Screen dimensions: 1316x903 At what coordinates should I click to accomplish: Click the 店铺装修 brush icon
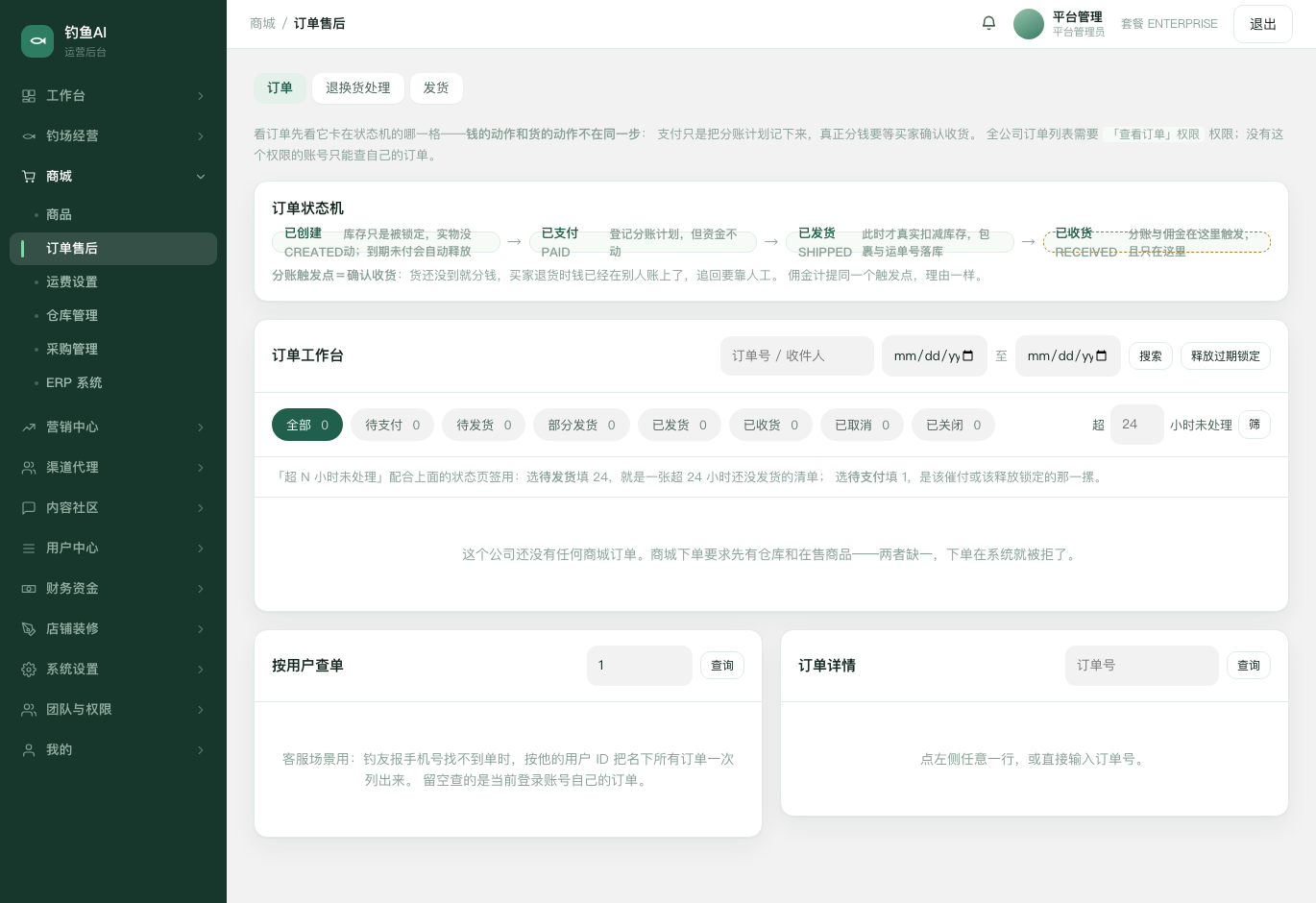[29, 629]
